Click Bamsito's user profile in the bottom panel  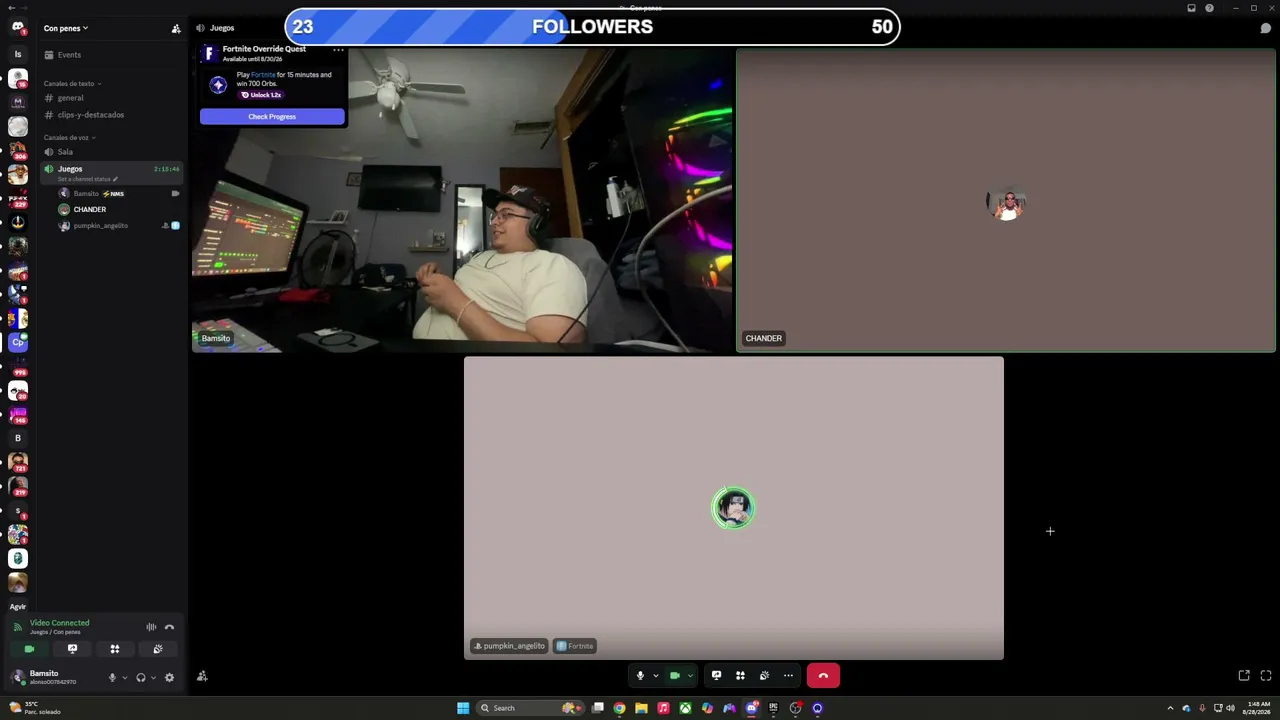tap(53, 677)
